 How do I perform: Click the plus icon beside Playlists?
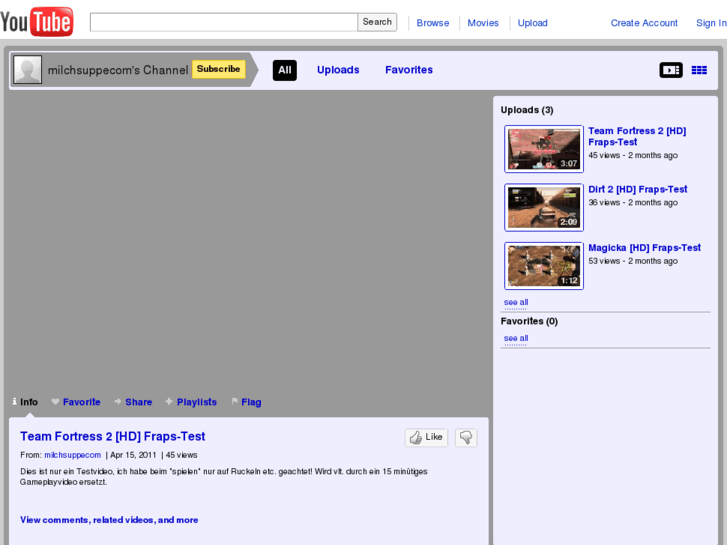pos(169,402)
